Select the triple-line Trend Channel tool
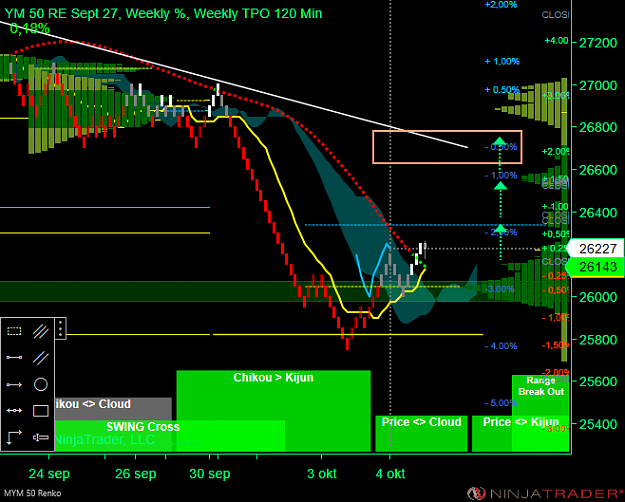 click(41, 331)
